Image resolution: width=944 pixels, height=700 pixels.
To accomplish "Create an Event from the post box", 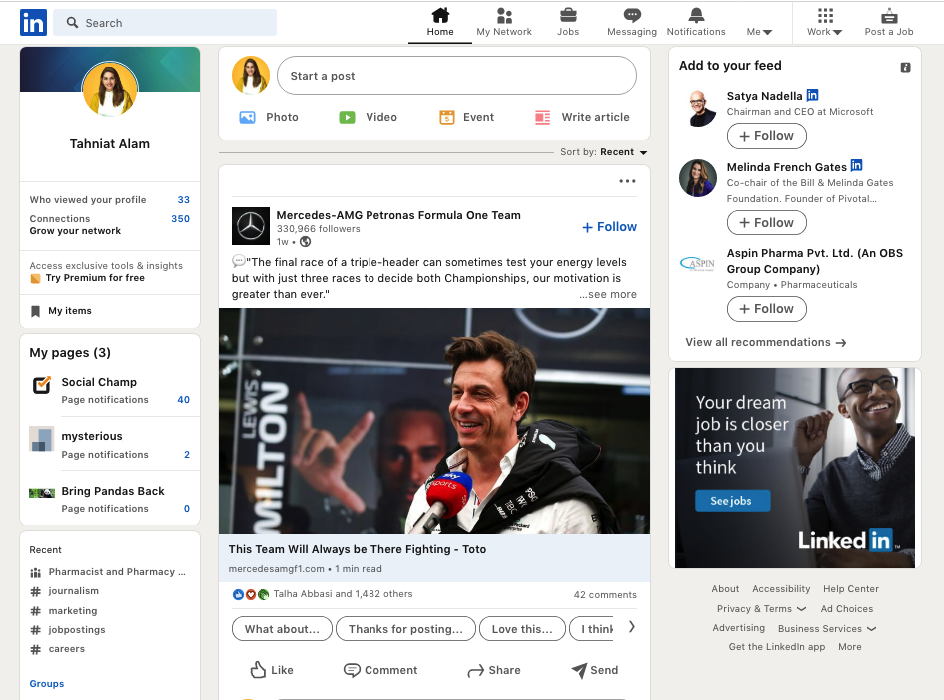I will tap(465, 117).
